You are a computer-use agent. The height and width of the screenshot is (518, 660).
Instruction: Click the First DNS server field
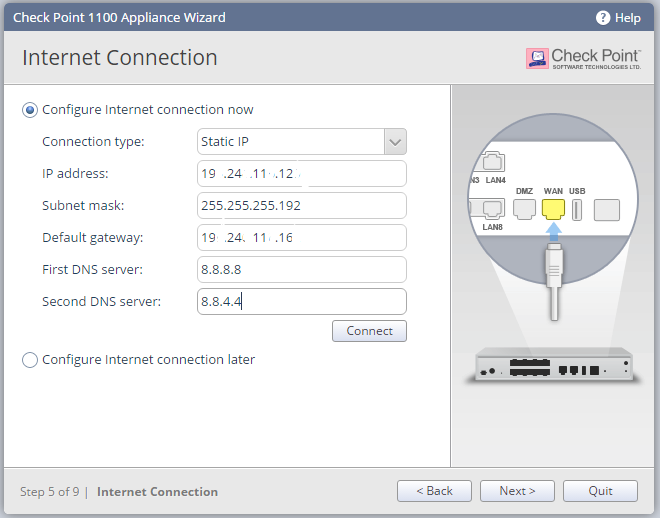pyautogui.click(x=302, y=269)
